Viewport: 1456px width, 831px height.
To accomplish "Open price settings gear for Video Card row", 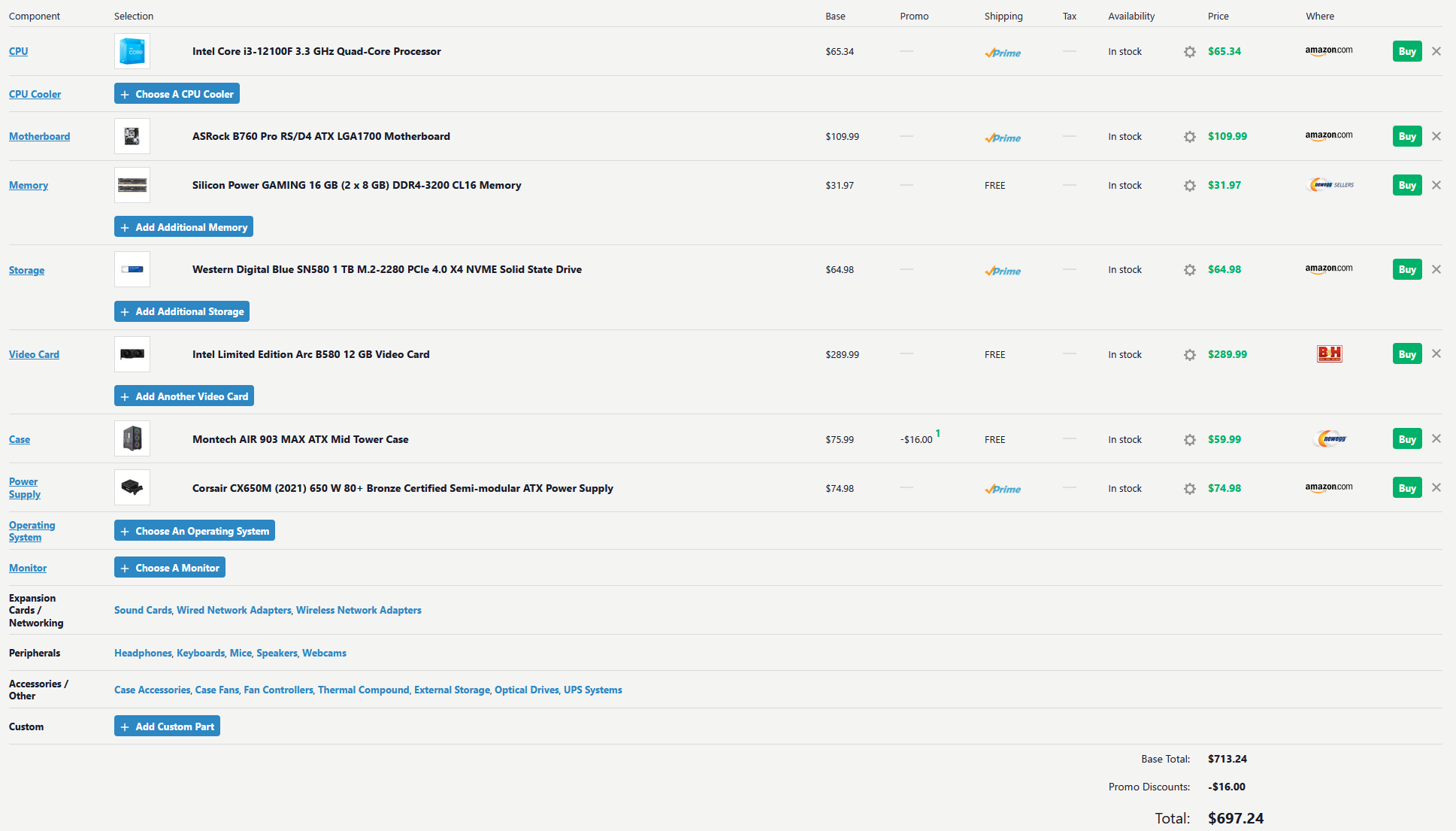I will (1189, 355).
